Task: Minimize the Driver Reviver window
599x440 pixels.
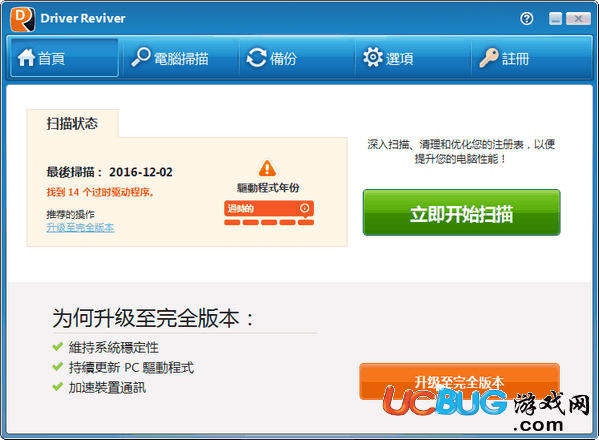Action: [555, 18]
